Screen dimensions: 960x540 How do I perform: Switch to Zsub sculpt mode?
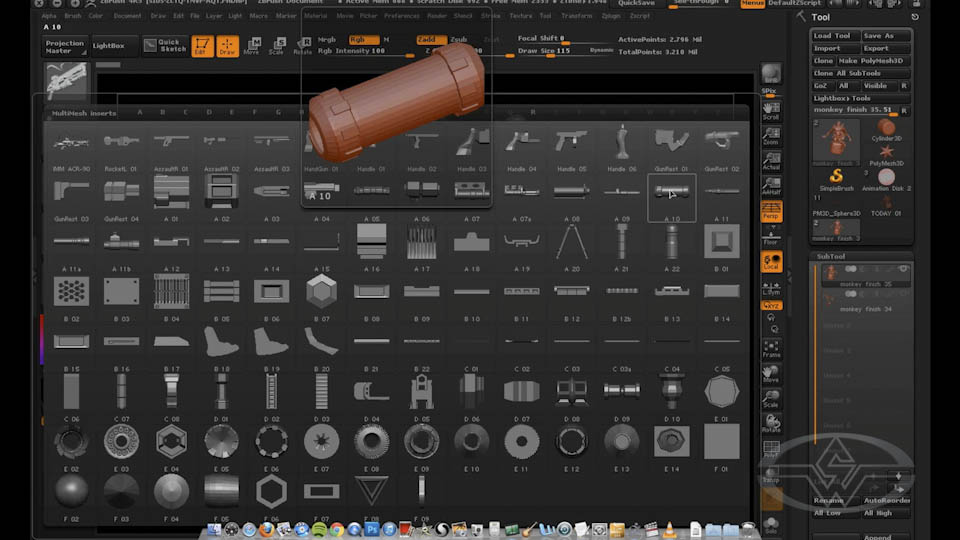[x=459, y=39]
